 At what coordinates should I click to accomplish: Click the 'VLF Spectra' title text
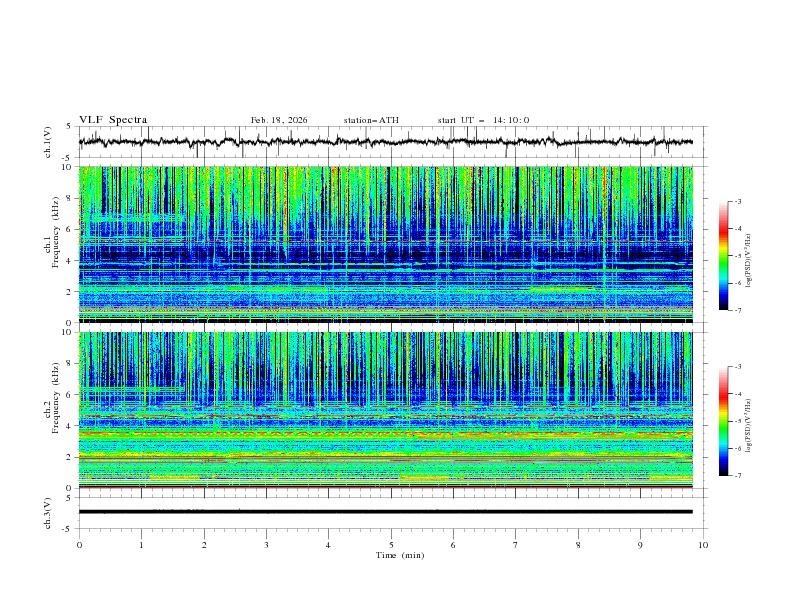click(113, 120)
